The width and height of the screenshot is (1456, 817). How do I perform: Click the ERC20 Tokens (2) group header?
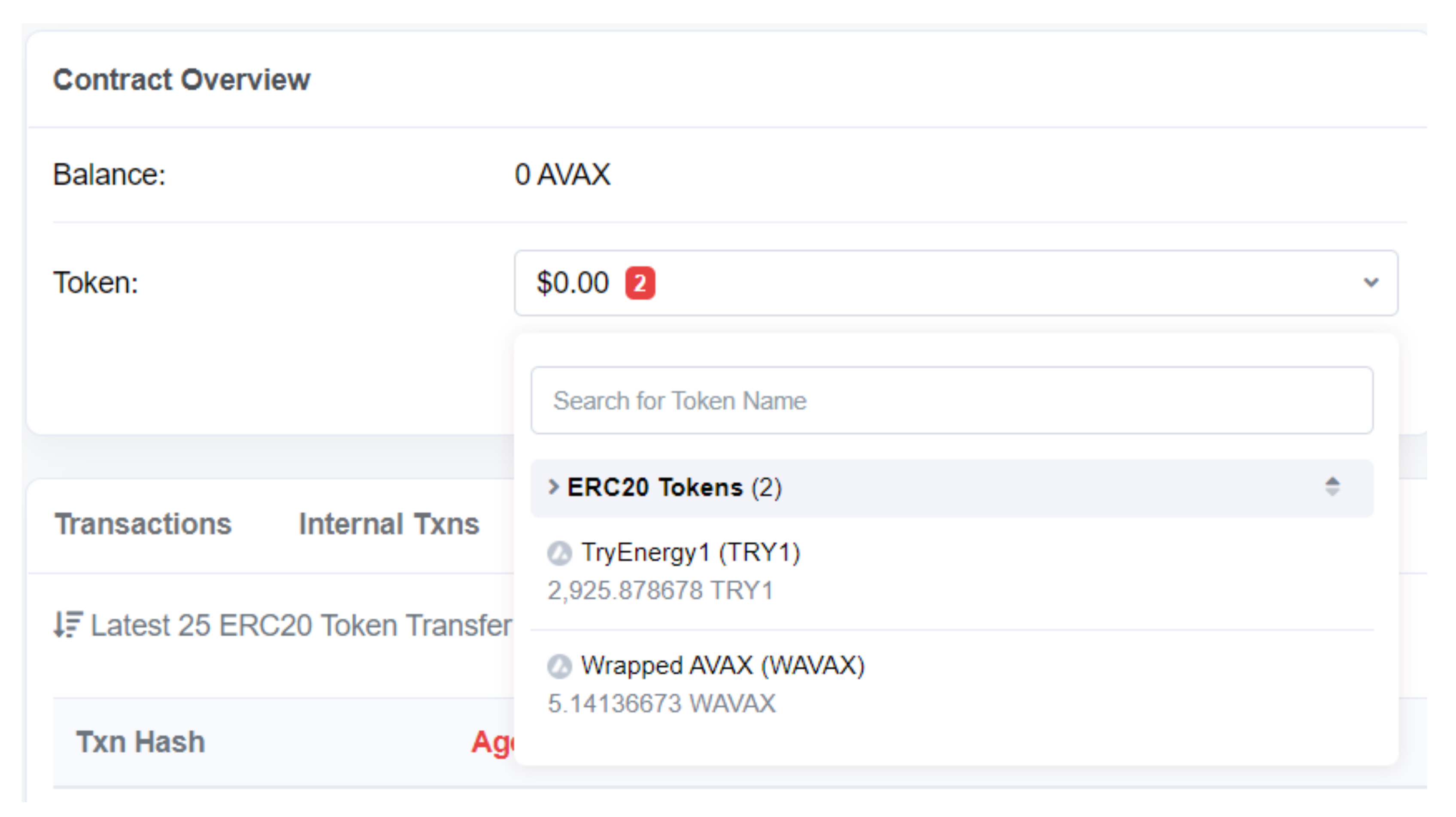(674, 487)
